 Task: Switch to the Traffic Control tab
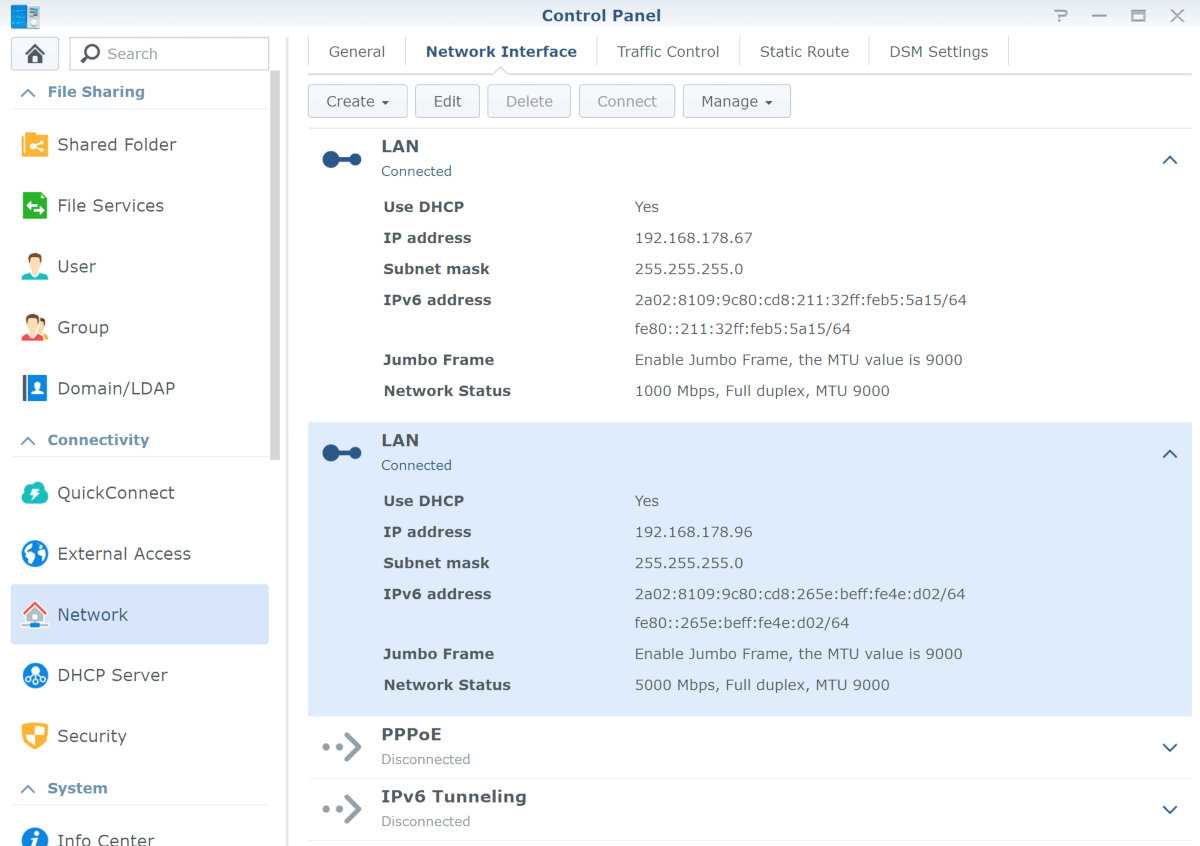tap(667, 52)
